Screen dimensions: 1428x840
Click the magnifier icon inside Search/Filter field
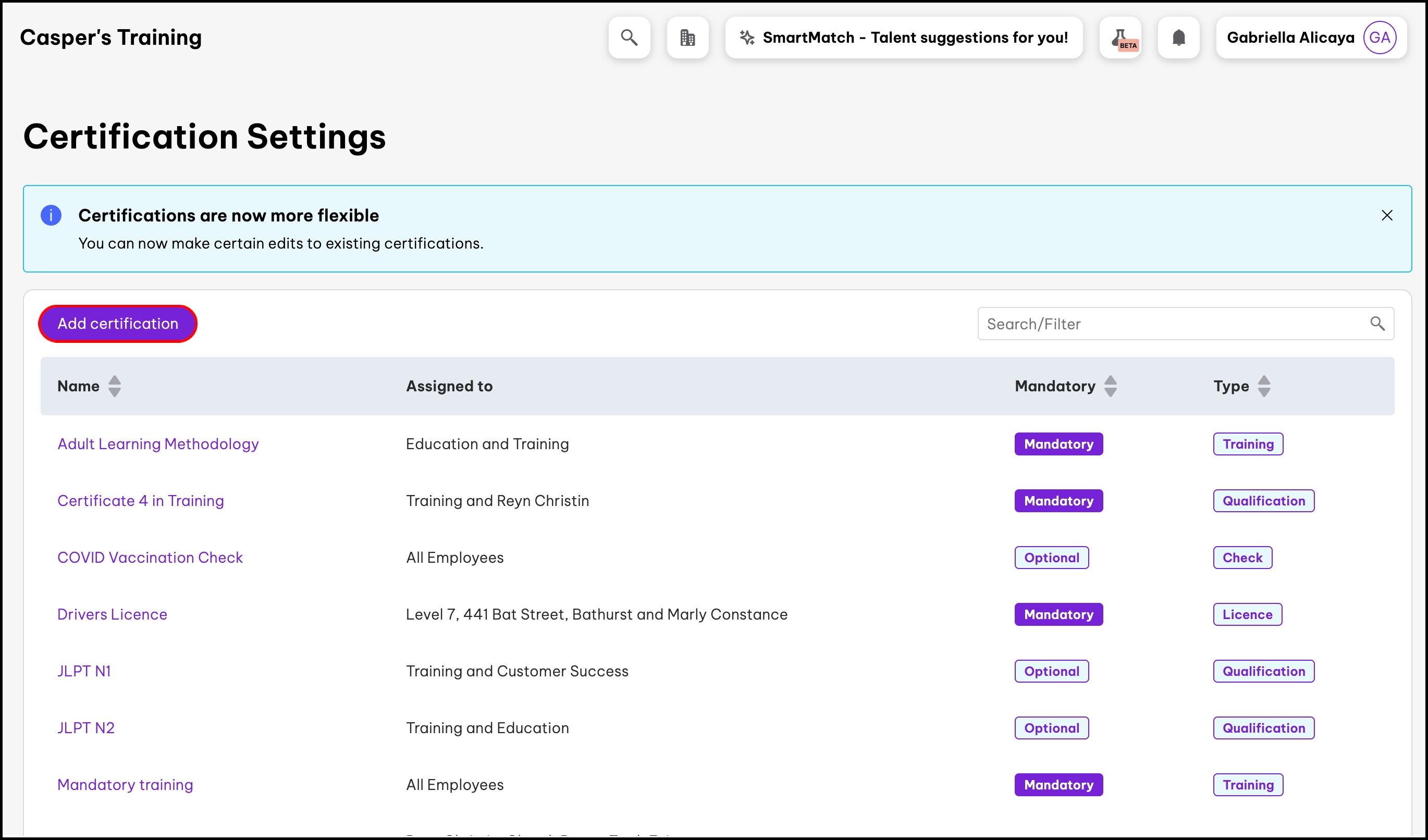[x=1377, y=324]
